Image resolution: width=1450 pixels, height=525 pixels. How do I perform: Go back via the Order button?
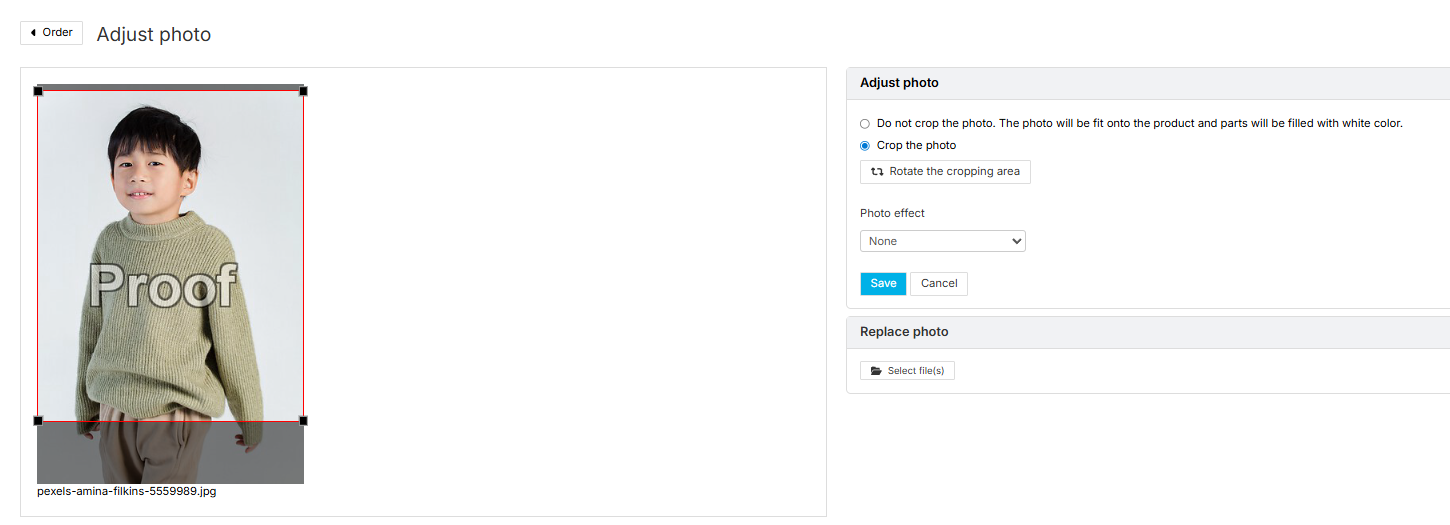pyautogui.click(x=51, y=33)
